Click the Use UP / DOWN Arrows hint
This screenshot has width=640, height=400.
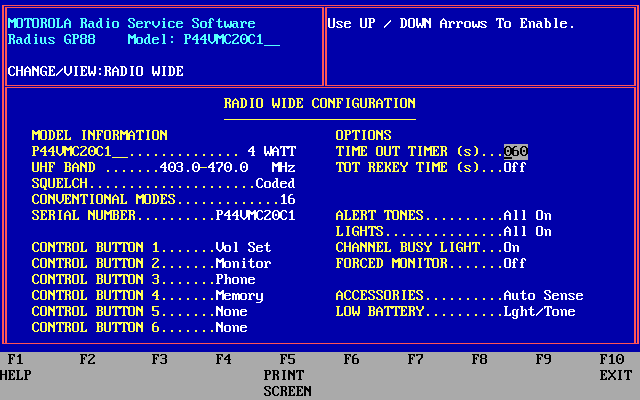451,23
